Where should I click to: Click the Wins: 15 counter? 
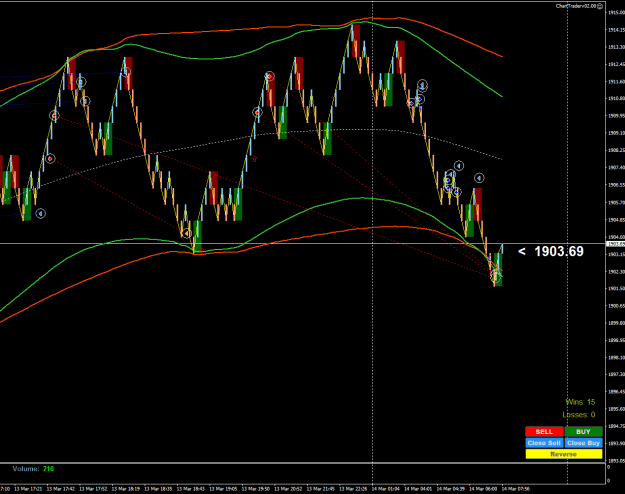(x=580, y=402)
